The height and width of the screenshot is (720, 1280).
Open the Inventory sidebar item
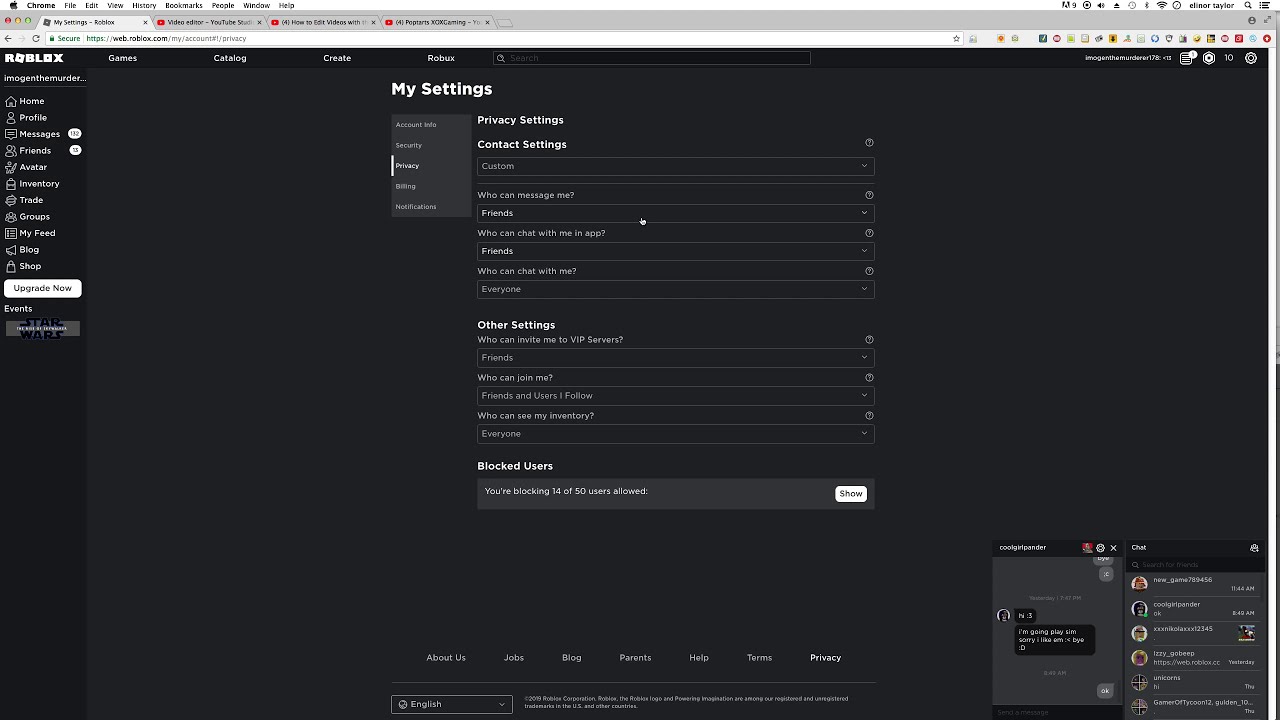39,184
